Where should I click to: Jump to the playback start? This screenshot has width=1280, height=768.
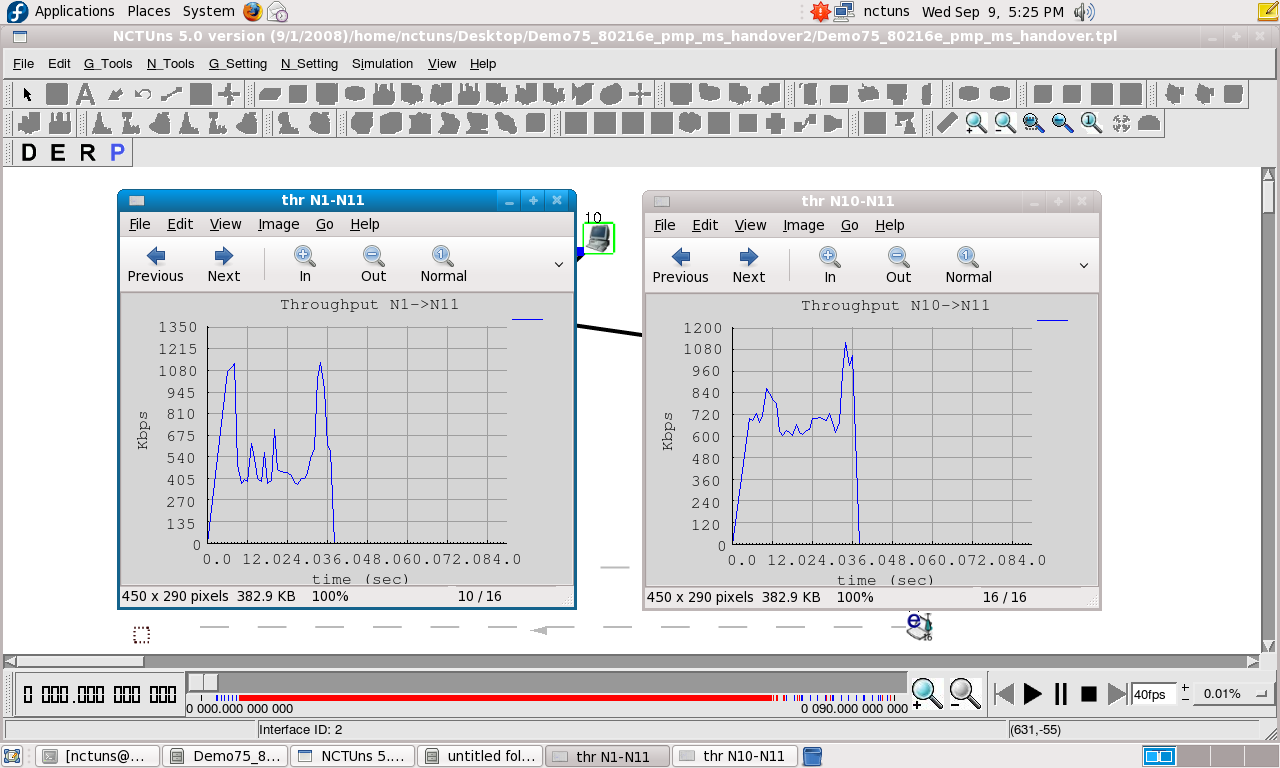coord(1005,693)
